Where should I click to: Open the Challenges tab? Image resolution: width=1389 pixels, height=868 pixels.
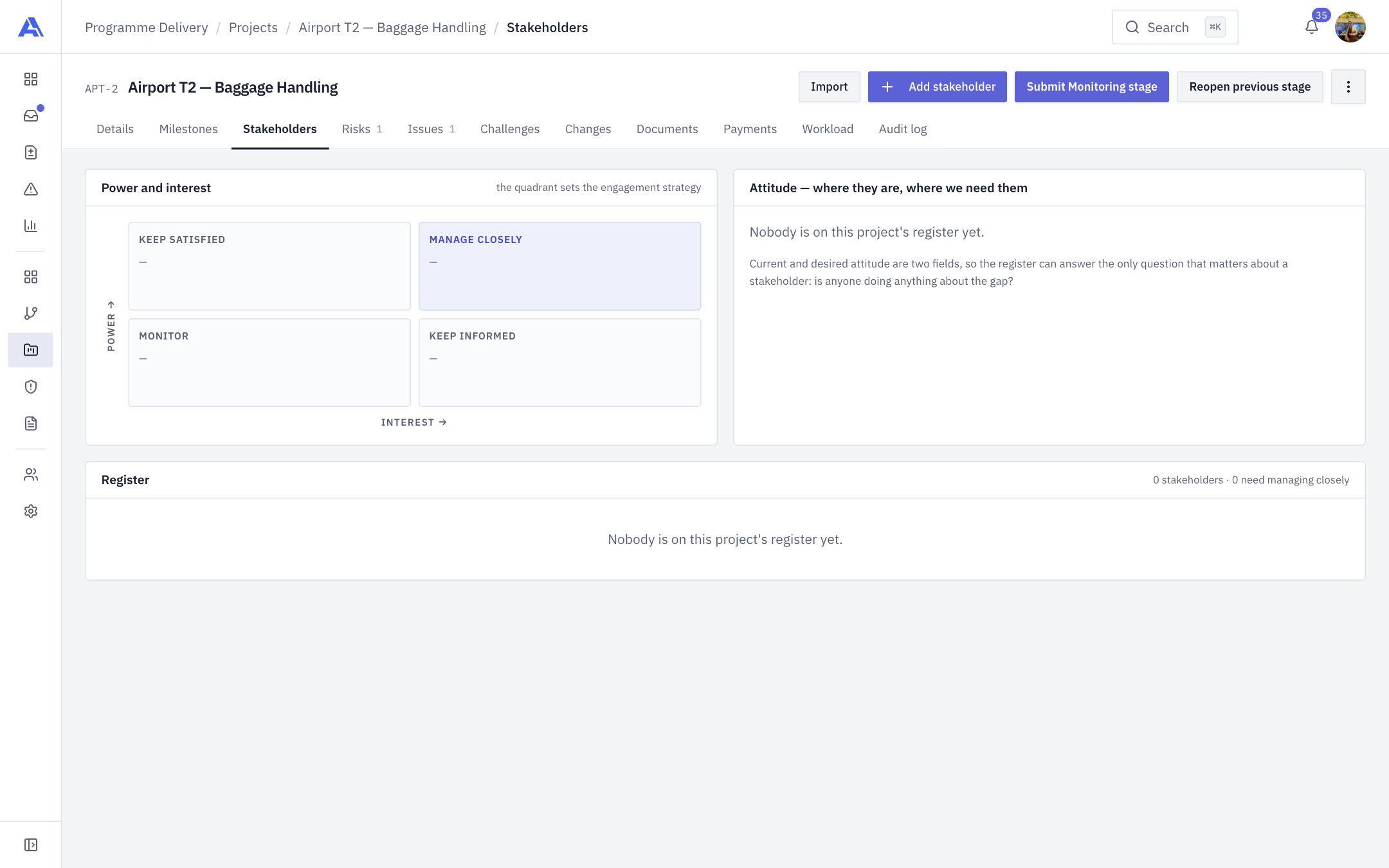tap(510, 129)
